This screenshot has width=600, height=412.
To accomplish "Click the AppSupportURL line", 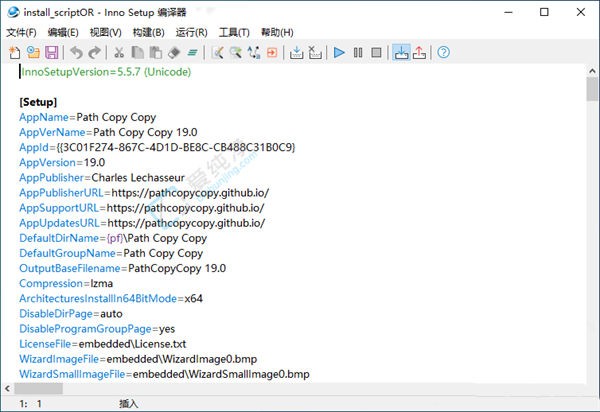I will click(142, 208).
